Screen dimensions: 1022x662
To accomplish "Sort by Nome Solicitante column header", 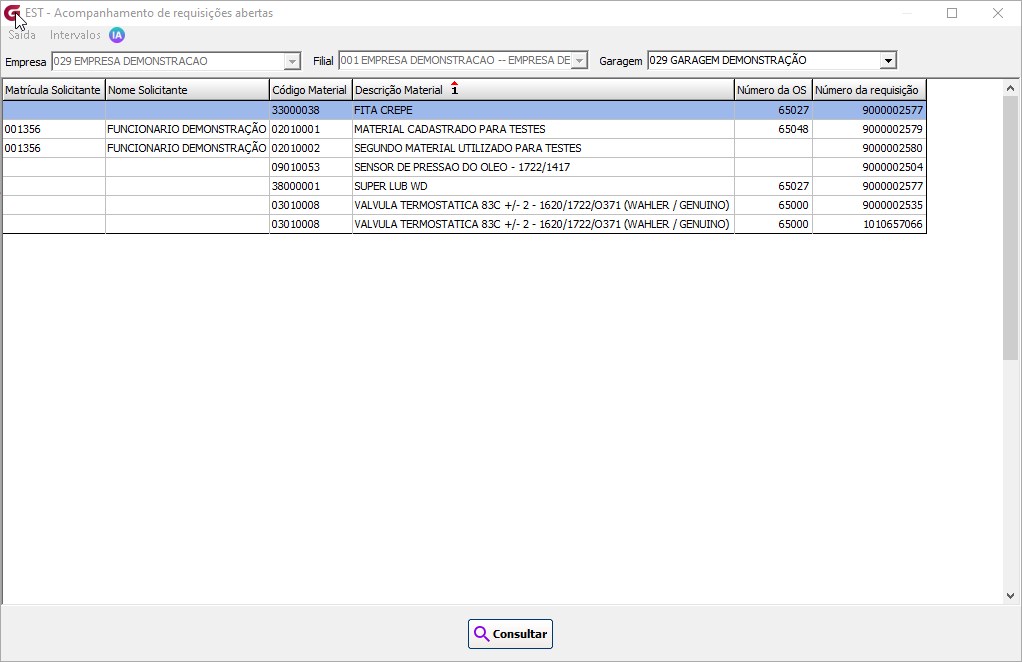I will pyautogui.click(x=187, y=90).
